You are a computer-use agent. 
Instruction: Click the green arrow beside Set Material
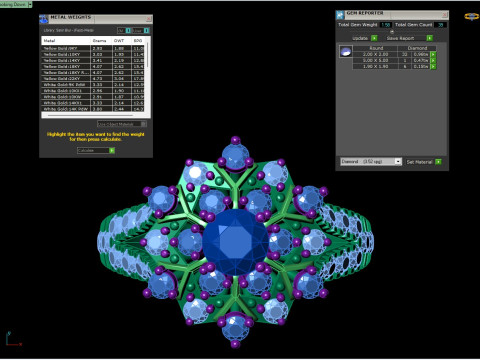coord(438,162)
